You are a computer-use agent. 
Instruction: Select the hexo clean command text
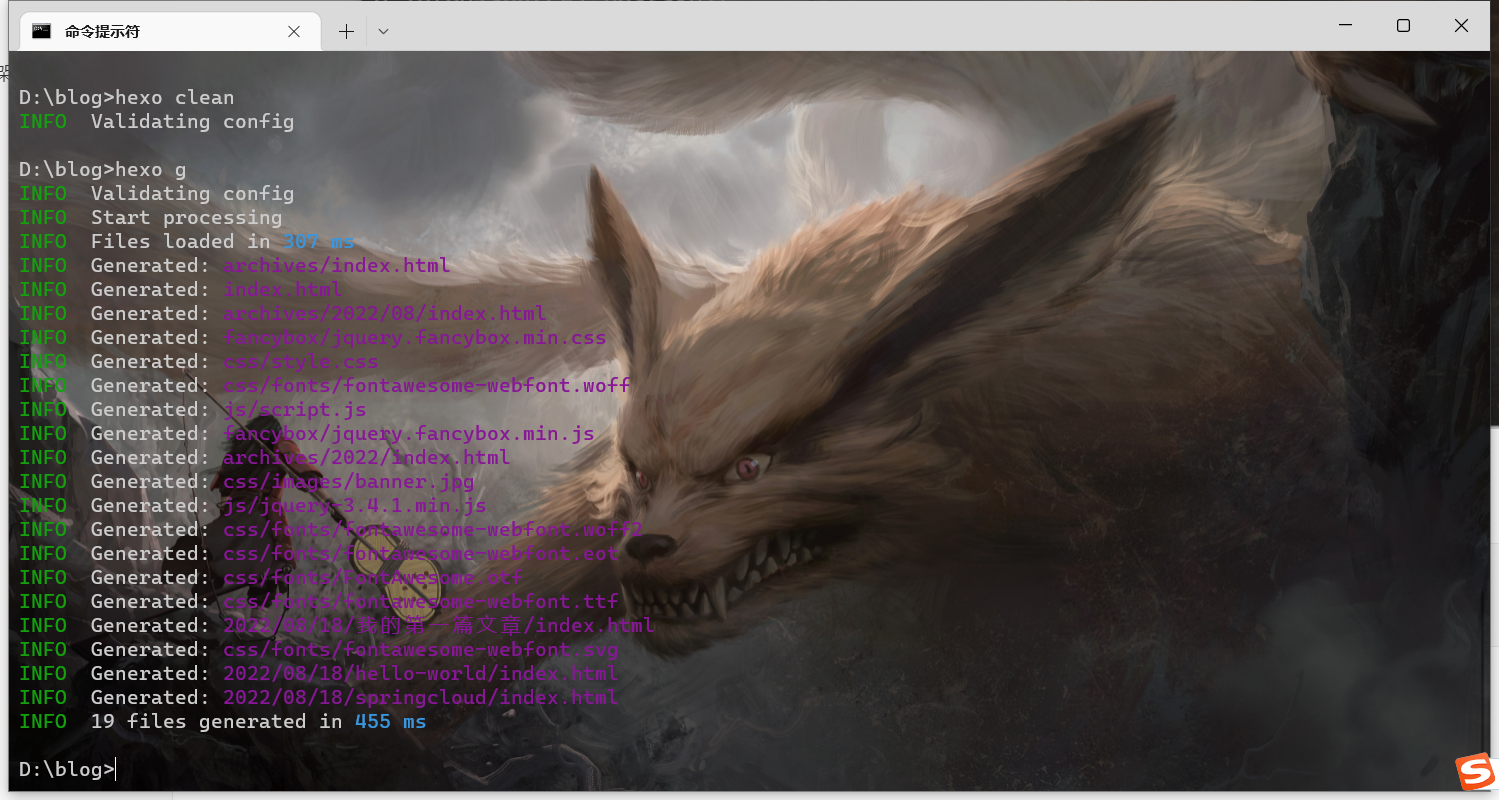tap(173, 97)
